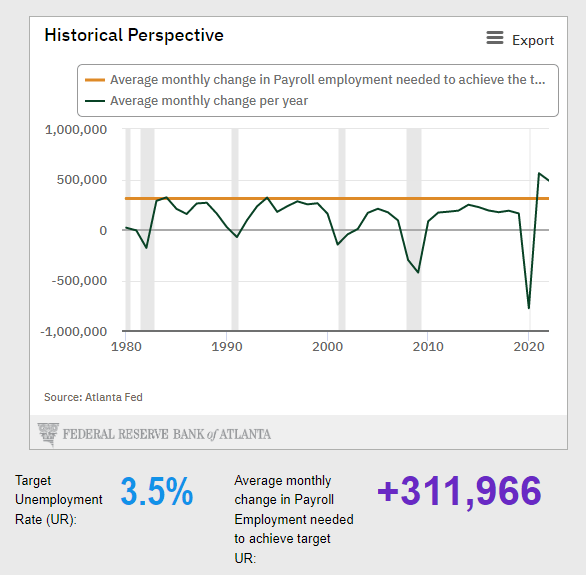Click the 2009 trough on green line
This screenshot has height=575, width=586.
click(418, 272)
